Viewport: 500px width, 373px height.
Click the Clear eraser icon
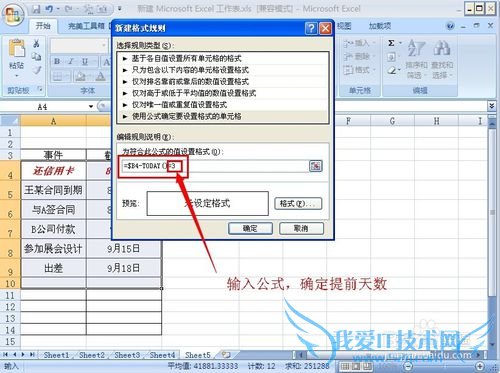coord(391,70)
